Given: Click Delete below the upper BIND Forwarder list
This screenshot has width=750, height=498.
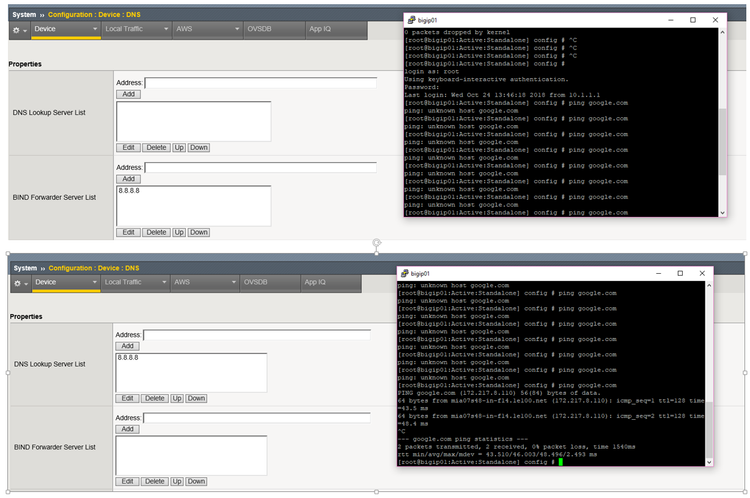Looking at the screenshot, I should 156,232.
